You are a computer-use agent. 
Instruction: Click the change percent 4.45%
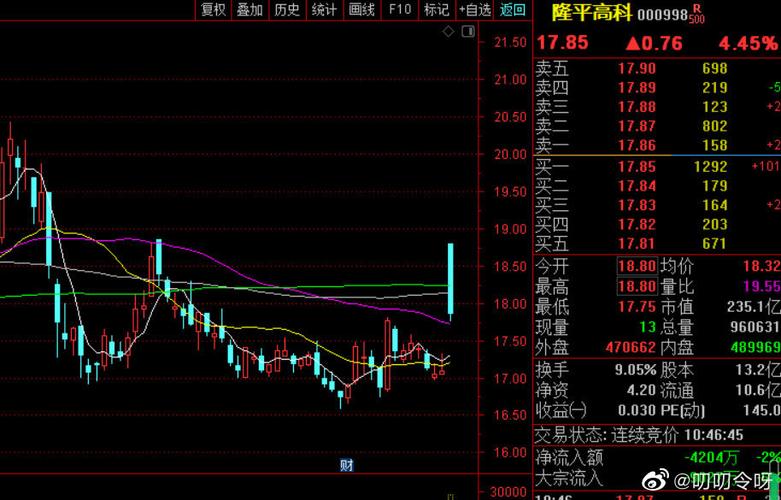pos(747,43)
